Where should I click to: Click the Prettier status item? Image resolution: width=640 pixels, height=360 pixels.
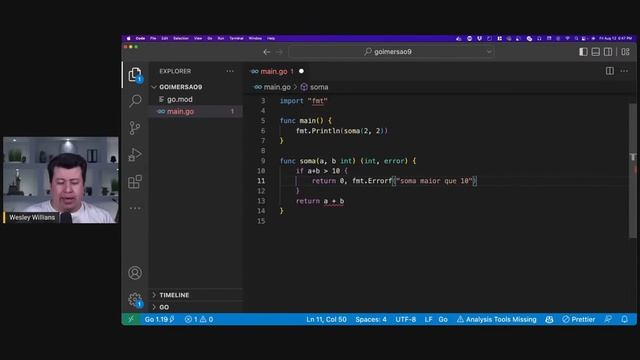(578, 319)
